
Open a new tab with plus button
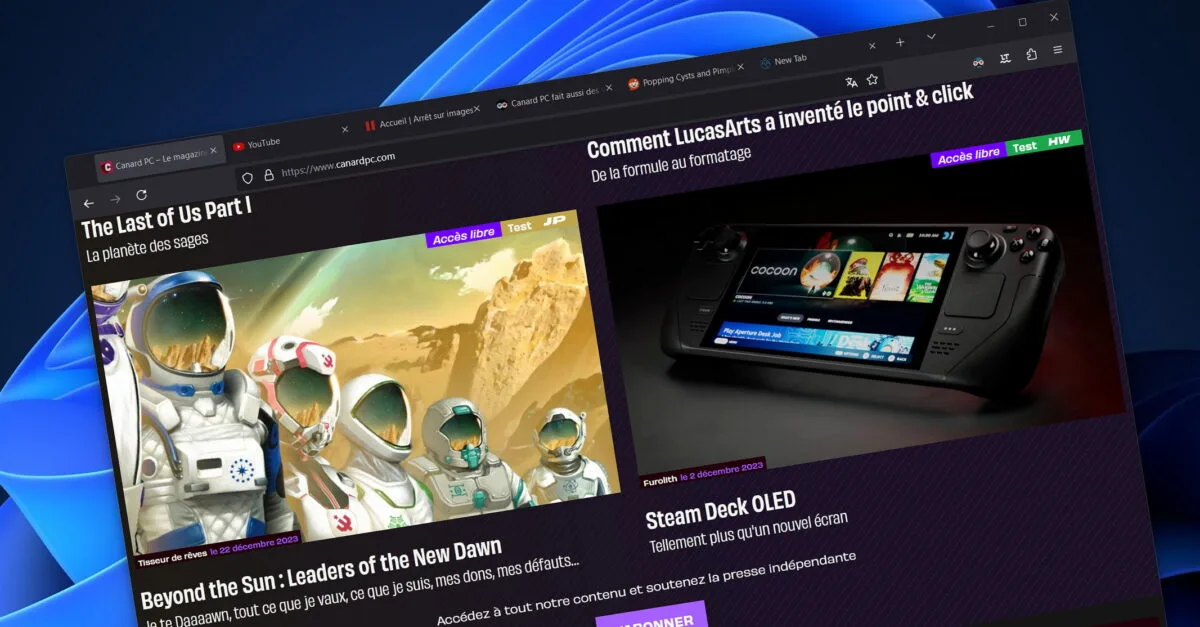pyautogui.click(x=900, y=42)
